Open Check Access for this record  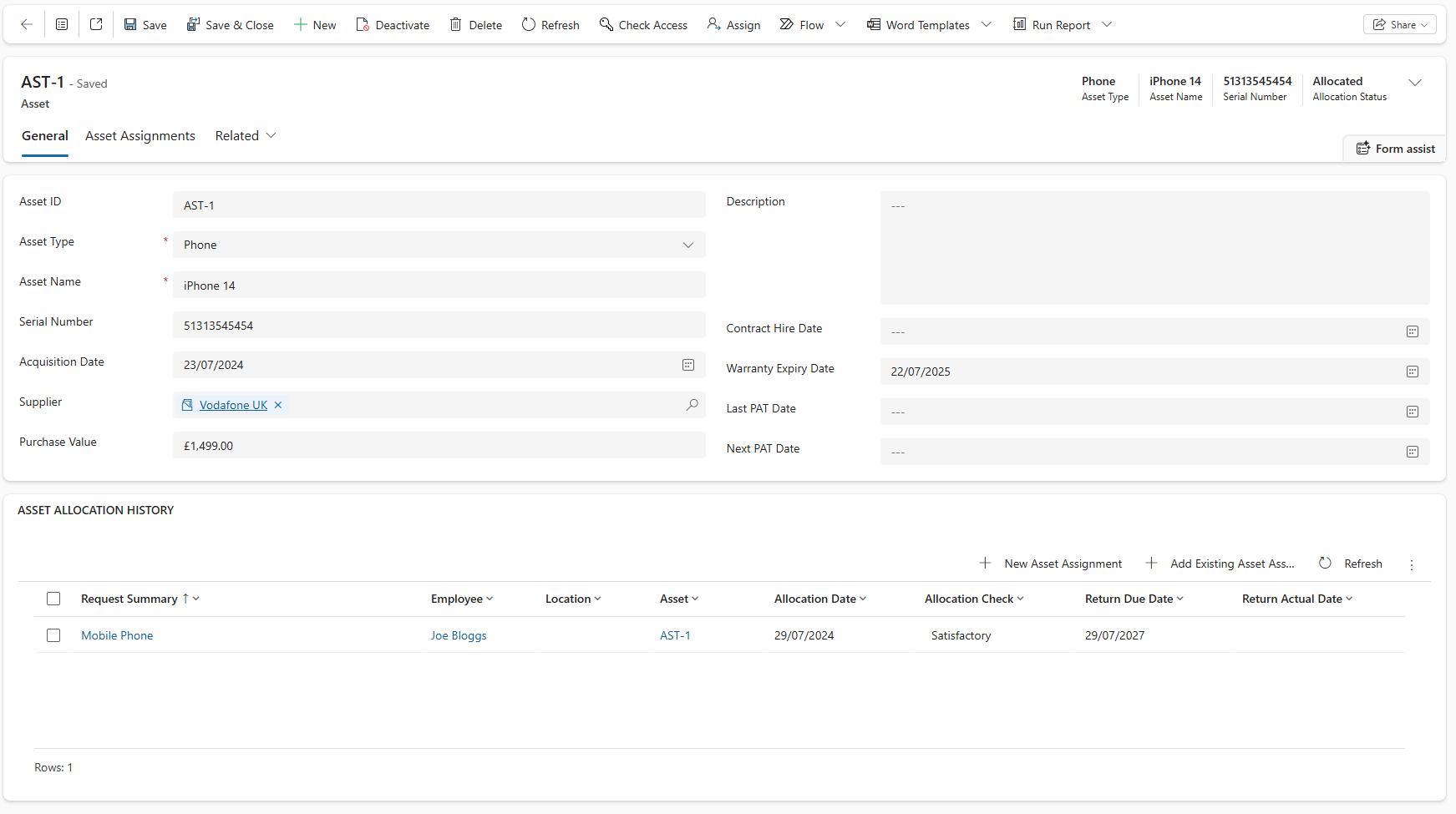(x=642, y=24)
